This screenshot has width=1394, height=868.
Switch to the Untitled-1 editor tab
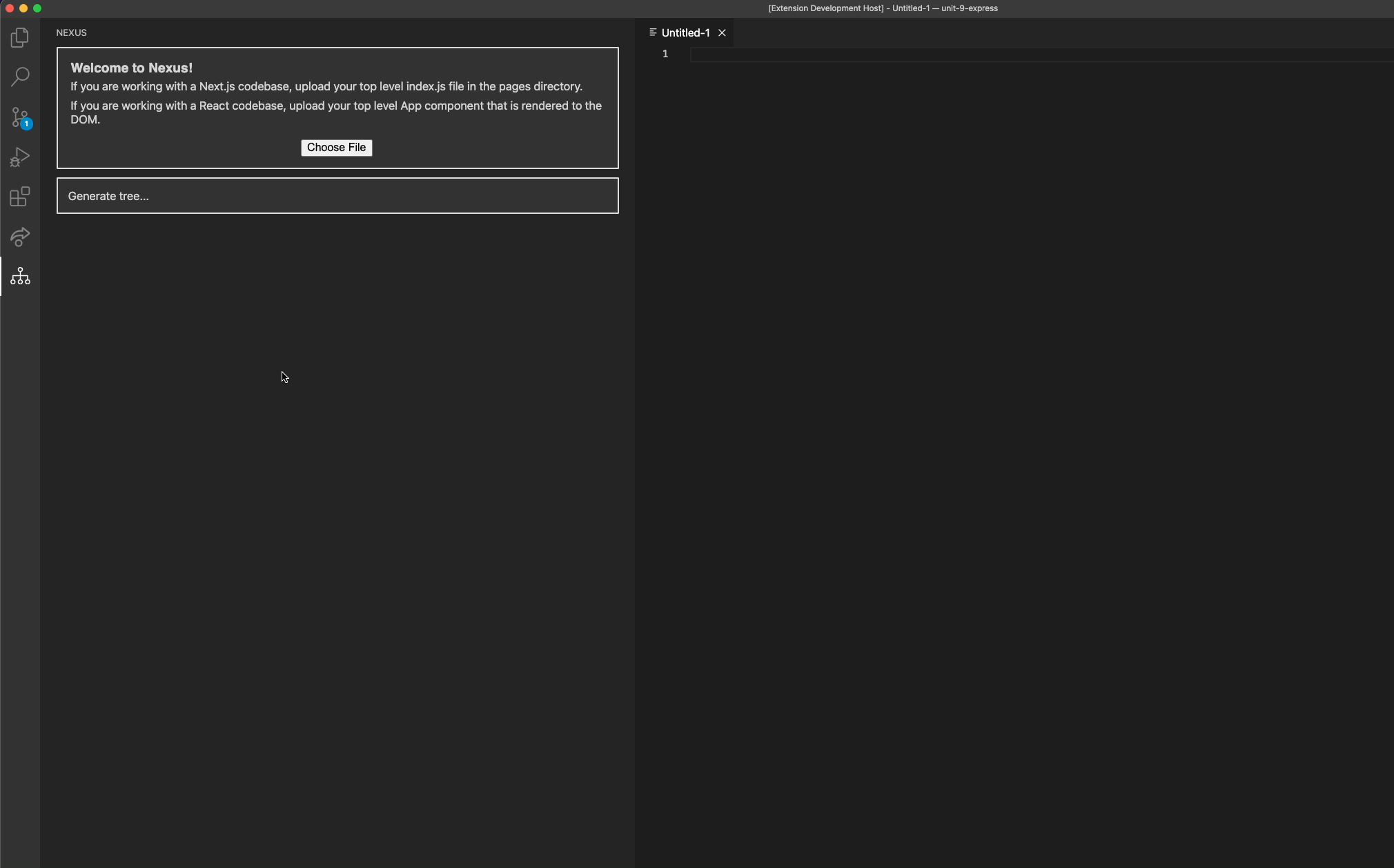point(685,32)
